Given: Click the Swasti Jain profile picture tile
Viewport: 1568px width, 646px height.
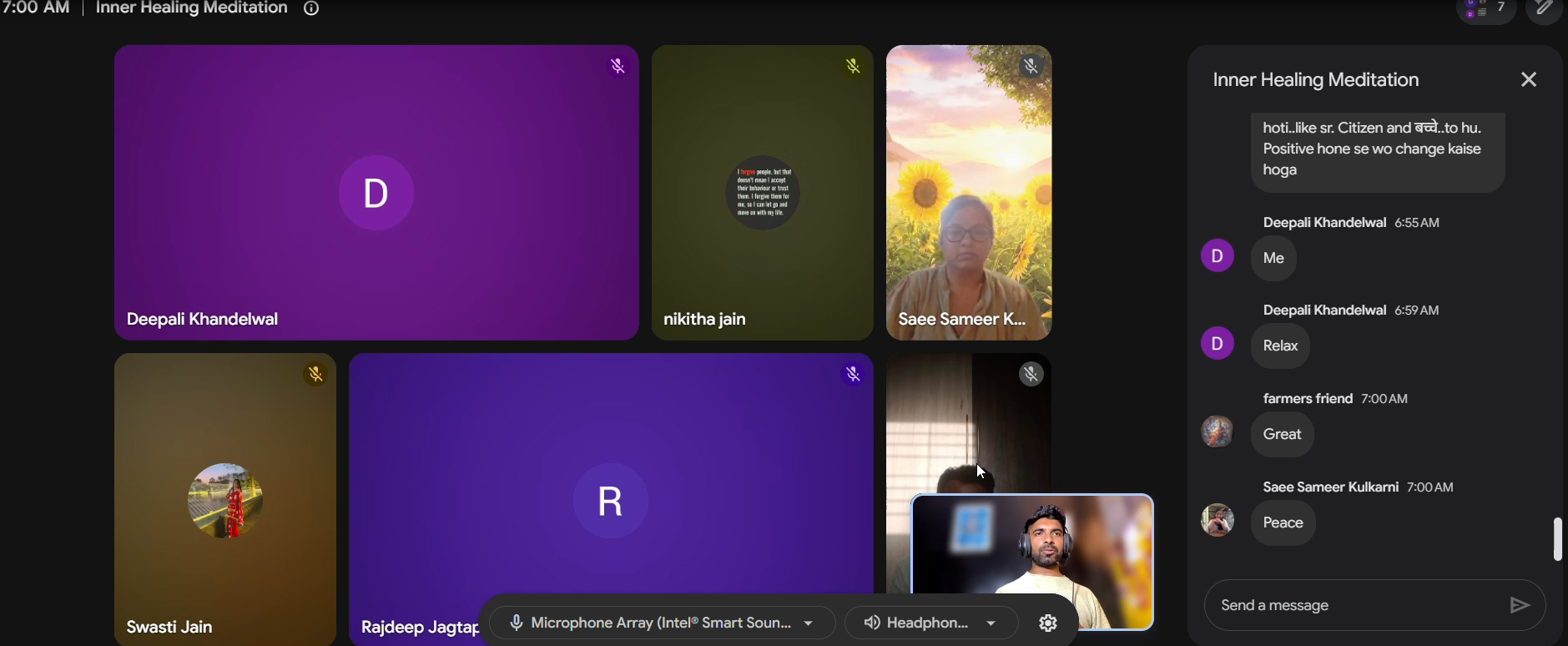Looking at the screenshot, I should click(225, 499).
